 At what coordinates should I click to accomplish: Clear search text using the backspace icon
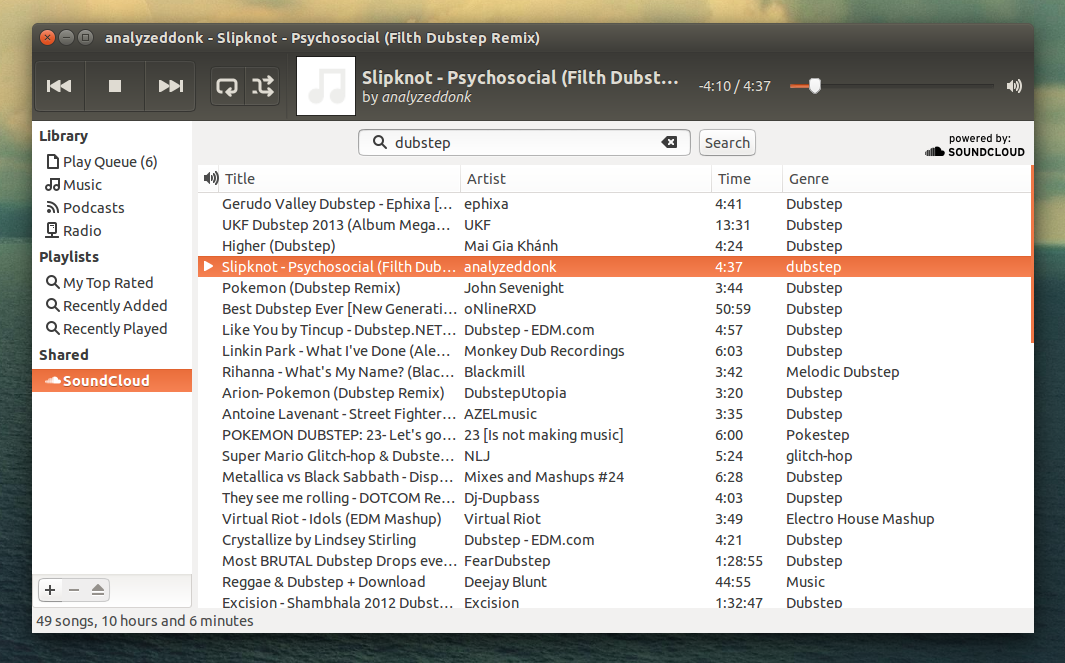[669, 142]
